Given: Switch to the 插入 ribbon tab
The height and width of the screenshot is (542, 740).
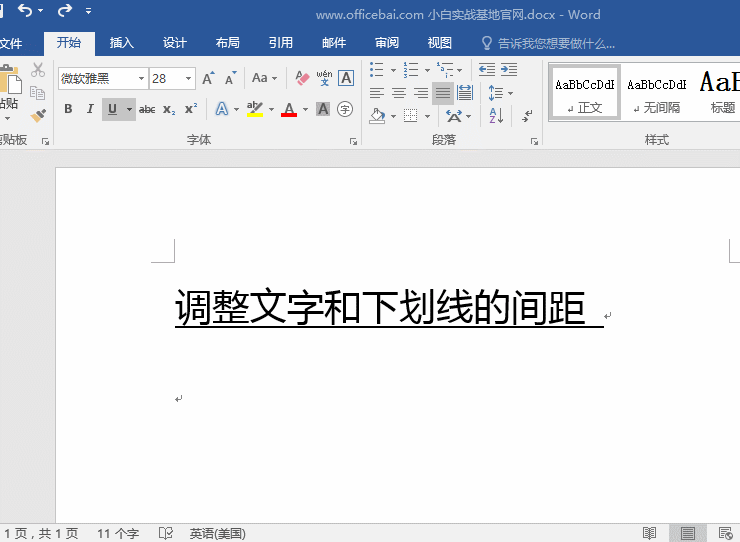Looking at the screenshot, I should (x=122, y=43).
